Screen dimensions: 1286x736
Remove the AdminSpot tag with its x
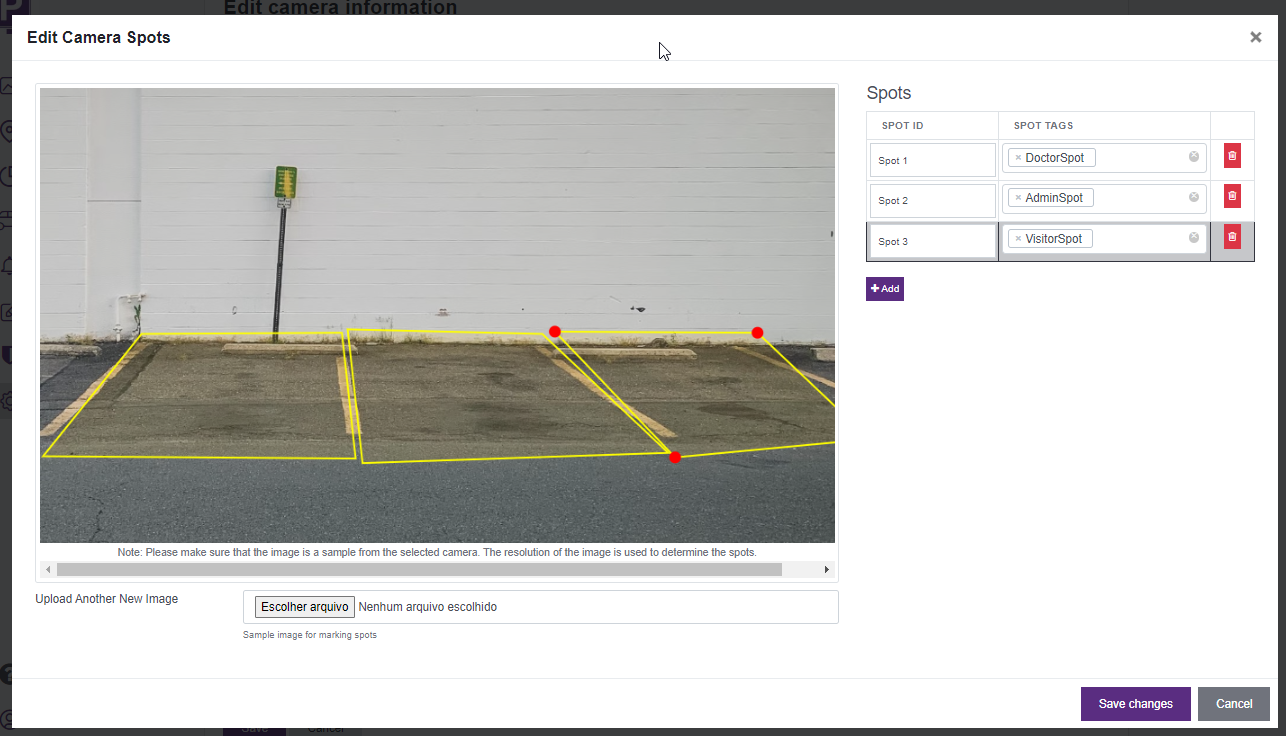point(1018,198)
